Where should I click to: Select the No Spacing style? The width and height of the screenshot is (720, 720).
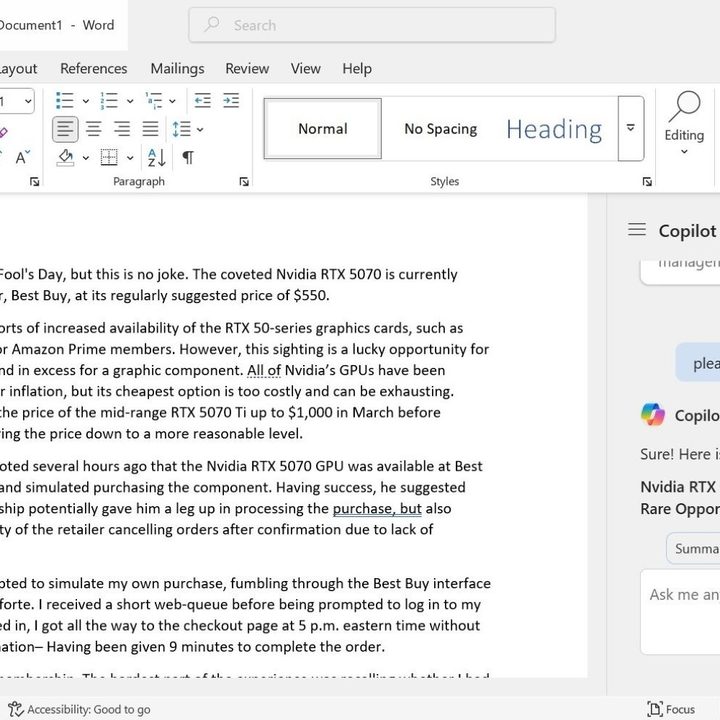(441, 129)
